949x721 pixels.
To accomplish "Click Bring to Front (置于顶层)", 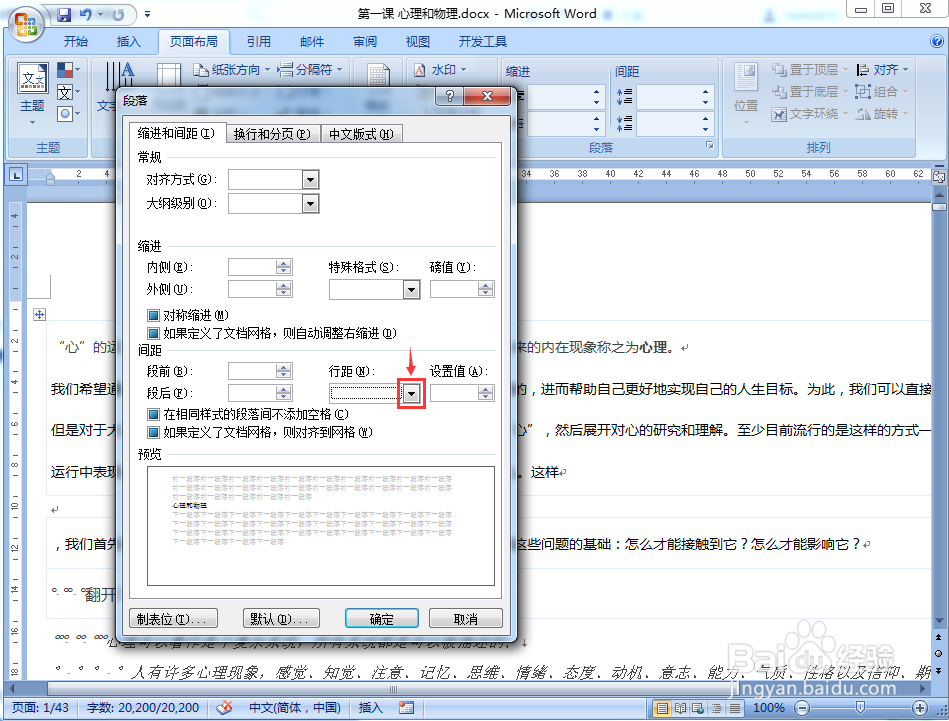I will pyautogui.click(x=809, y=68).
